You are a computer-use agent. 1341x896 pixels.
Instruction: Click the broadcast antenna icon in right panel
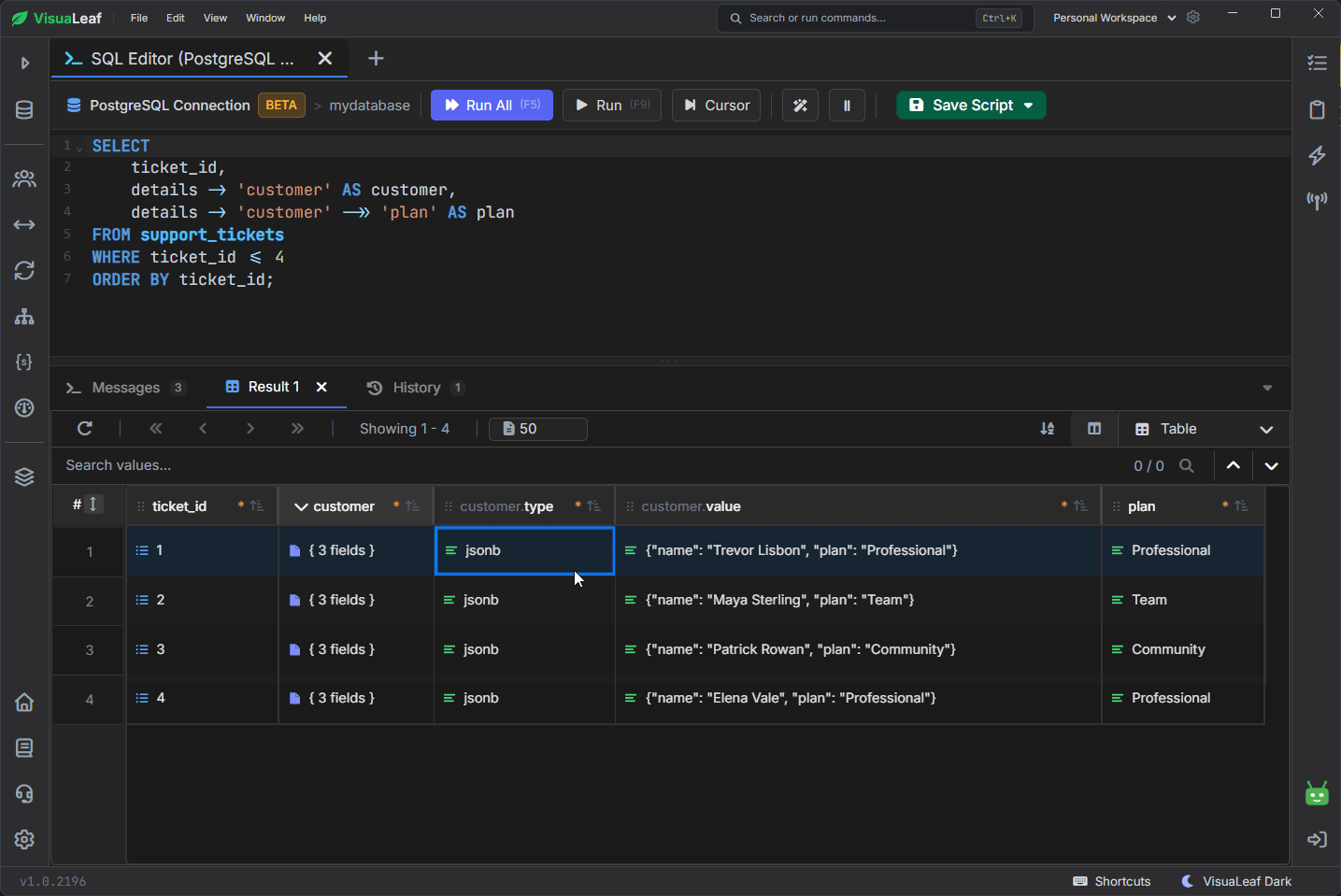pos(1318,201)
